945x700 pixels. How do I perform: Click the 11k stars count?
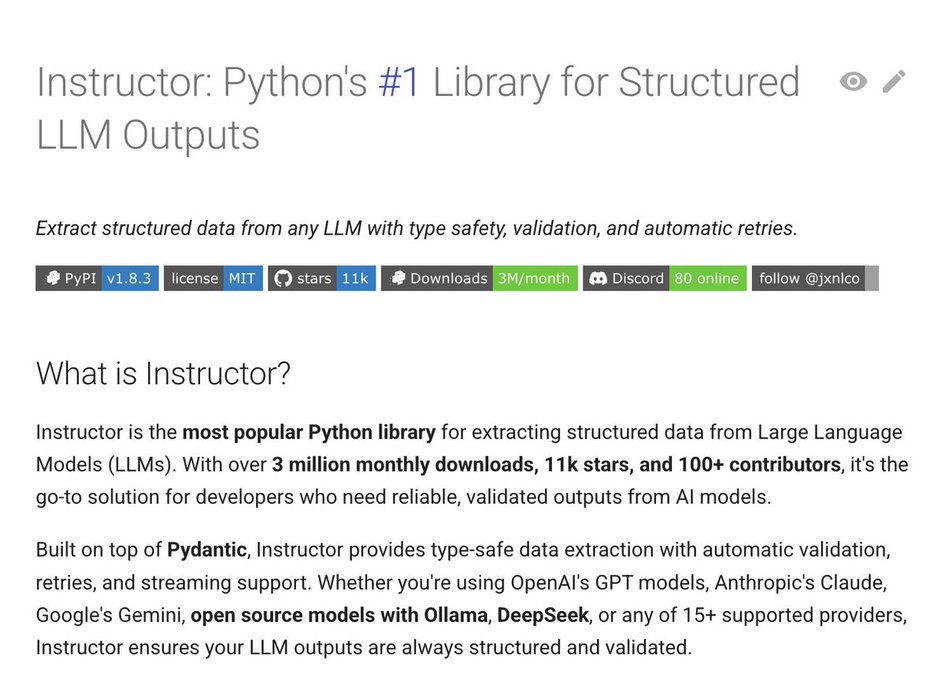[355, 279]
